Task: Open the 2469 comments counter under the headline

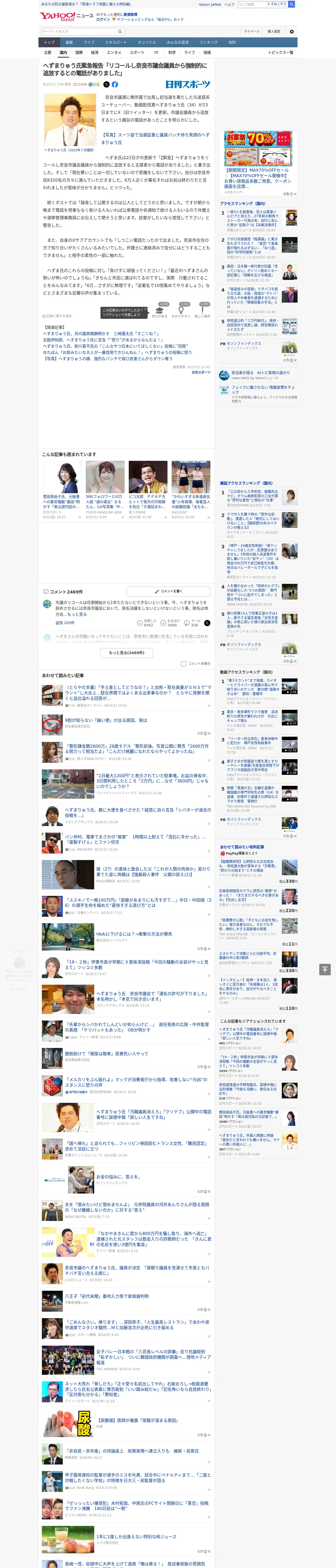Action: coord(81,85)
